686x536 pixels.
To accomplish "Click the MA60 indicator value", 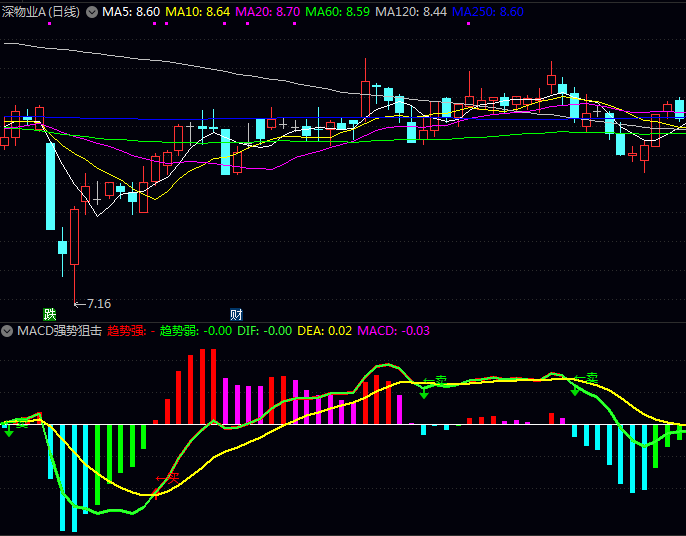I will 337,12.
